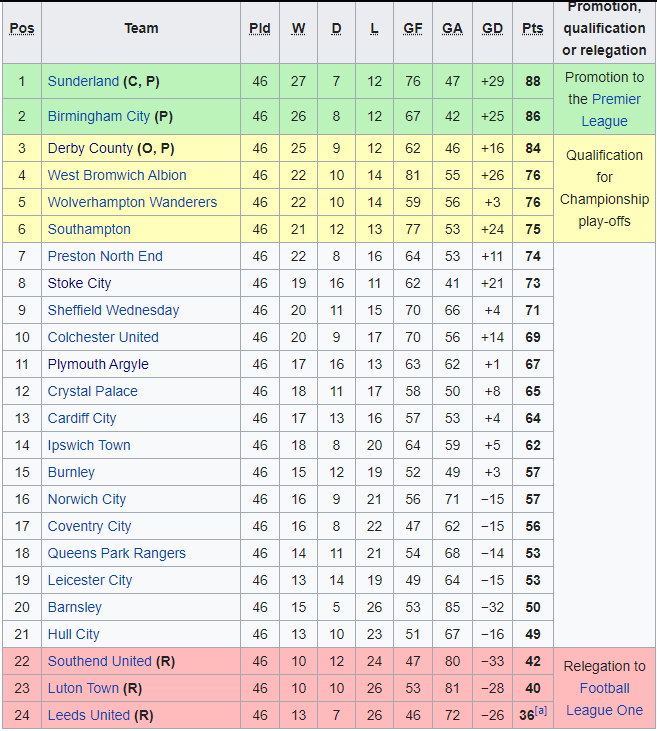Click Preston North End link

(x=105, y=256)
